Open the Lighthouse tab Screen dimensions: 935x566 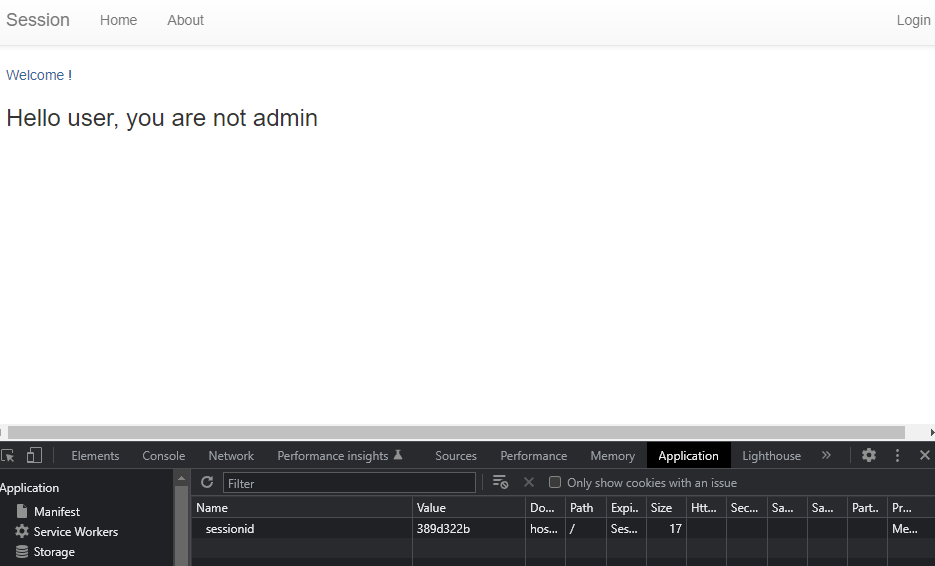click(x=771, y=456)
